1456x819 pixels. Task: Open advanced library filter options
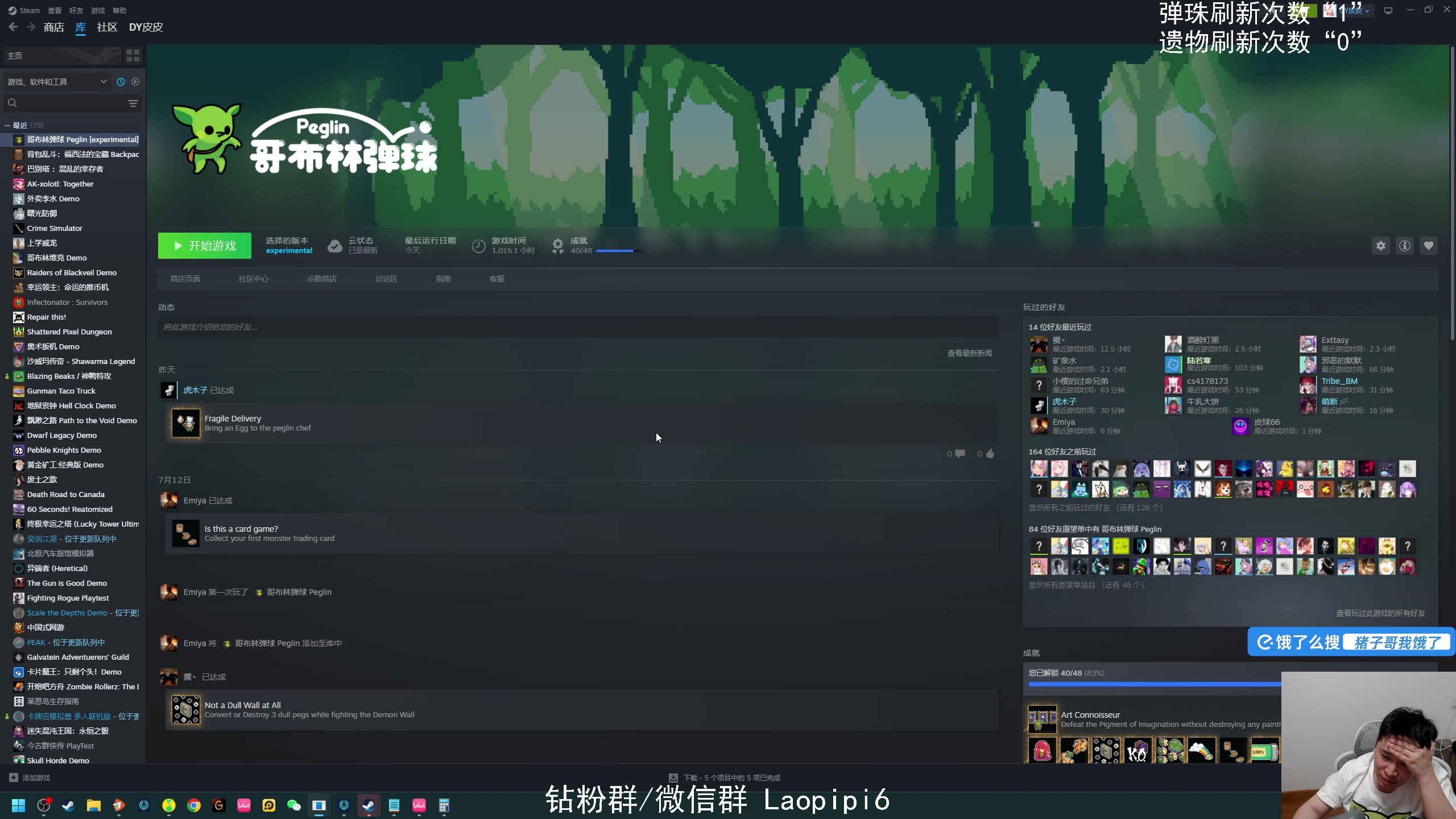click(133, 104)
